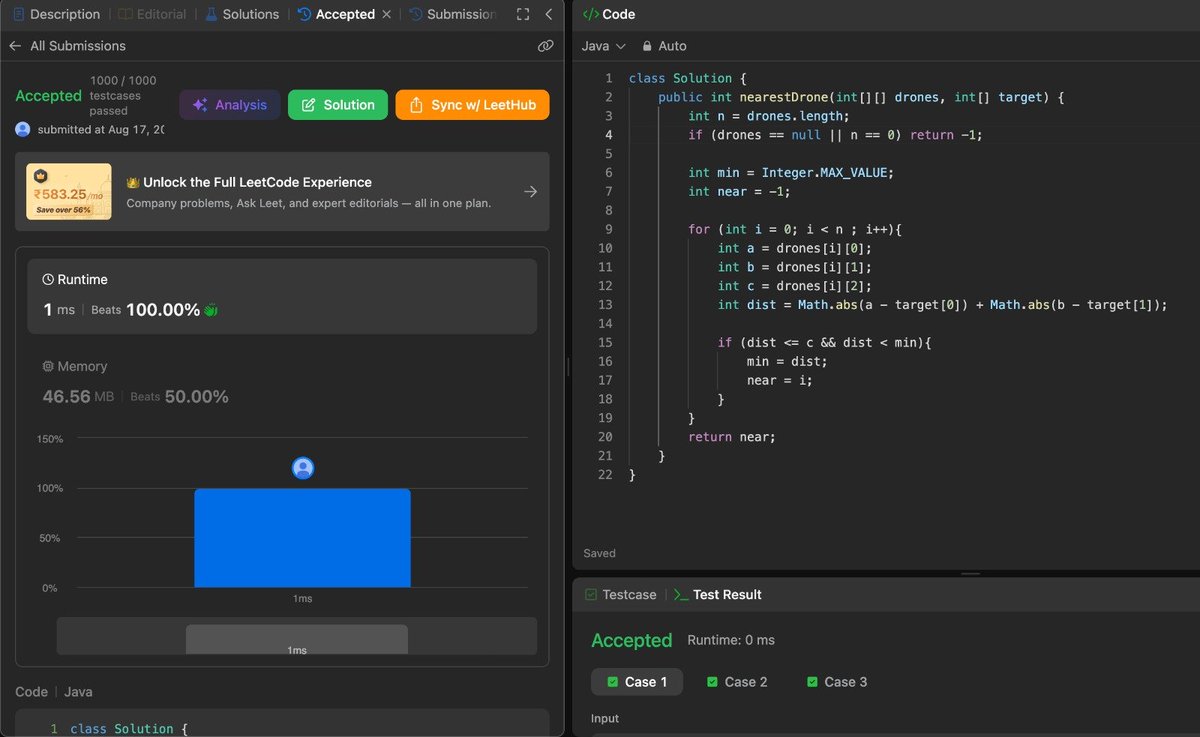
Task: Click the line 'if (dist <= c && dist < min){'
Action: click(824, 342)
